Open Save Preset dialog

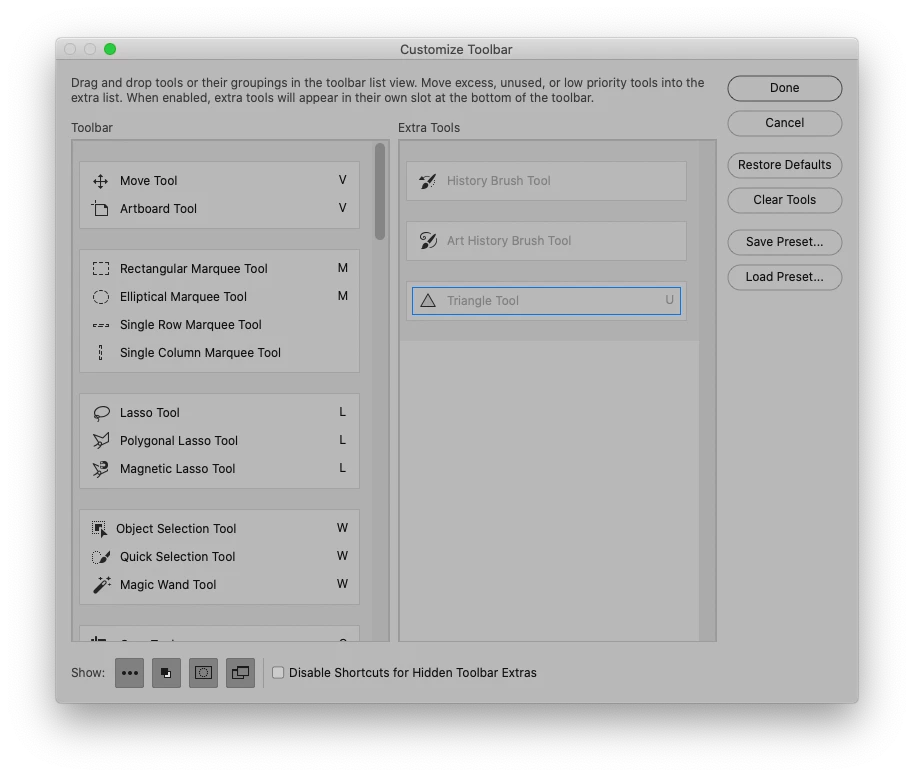[x=785, y=242]
